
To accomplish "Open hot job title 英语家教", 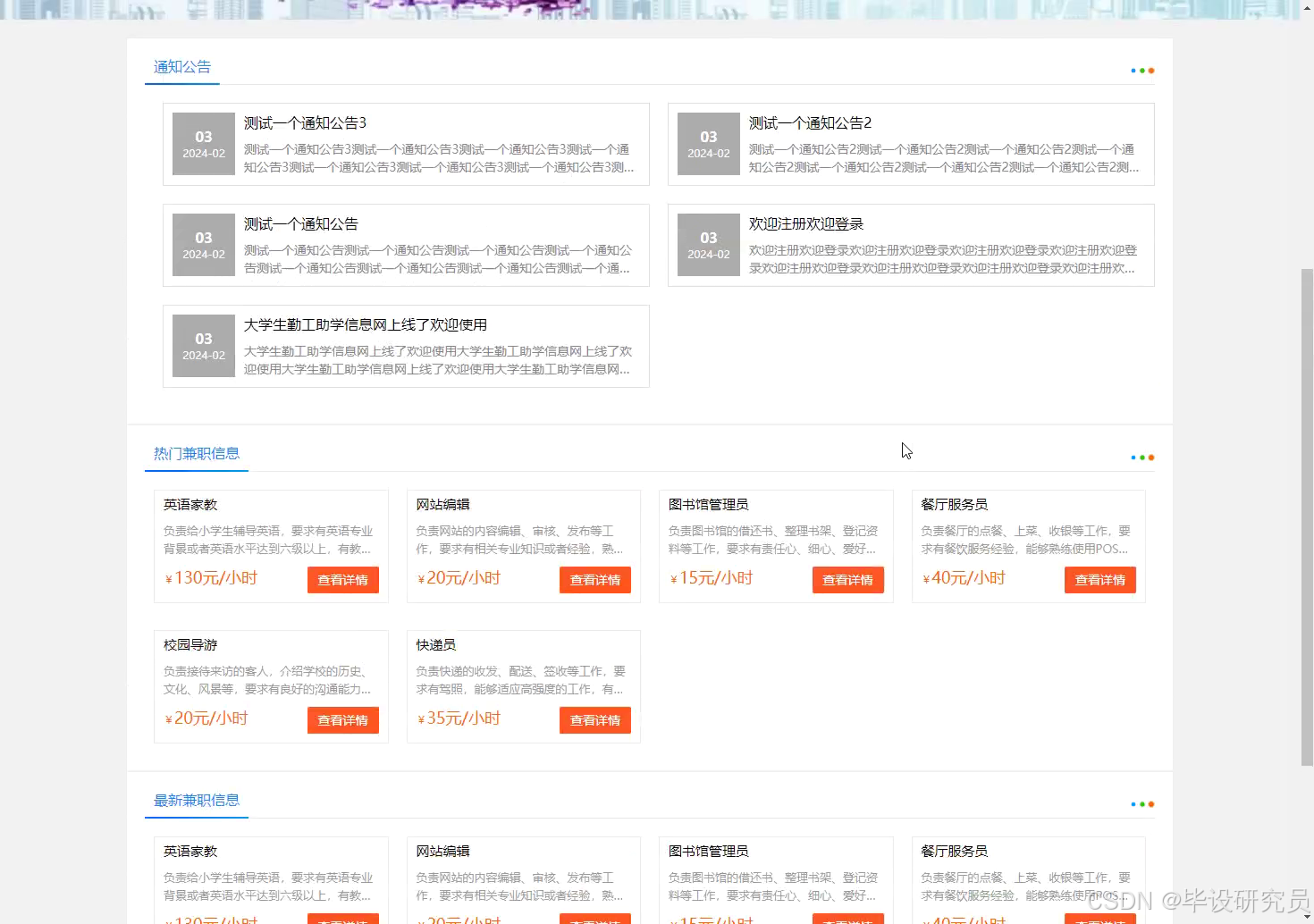I will tap(190, 505).
